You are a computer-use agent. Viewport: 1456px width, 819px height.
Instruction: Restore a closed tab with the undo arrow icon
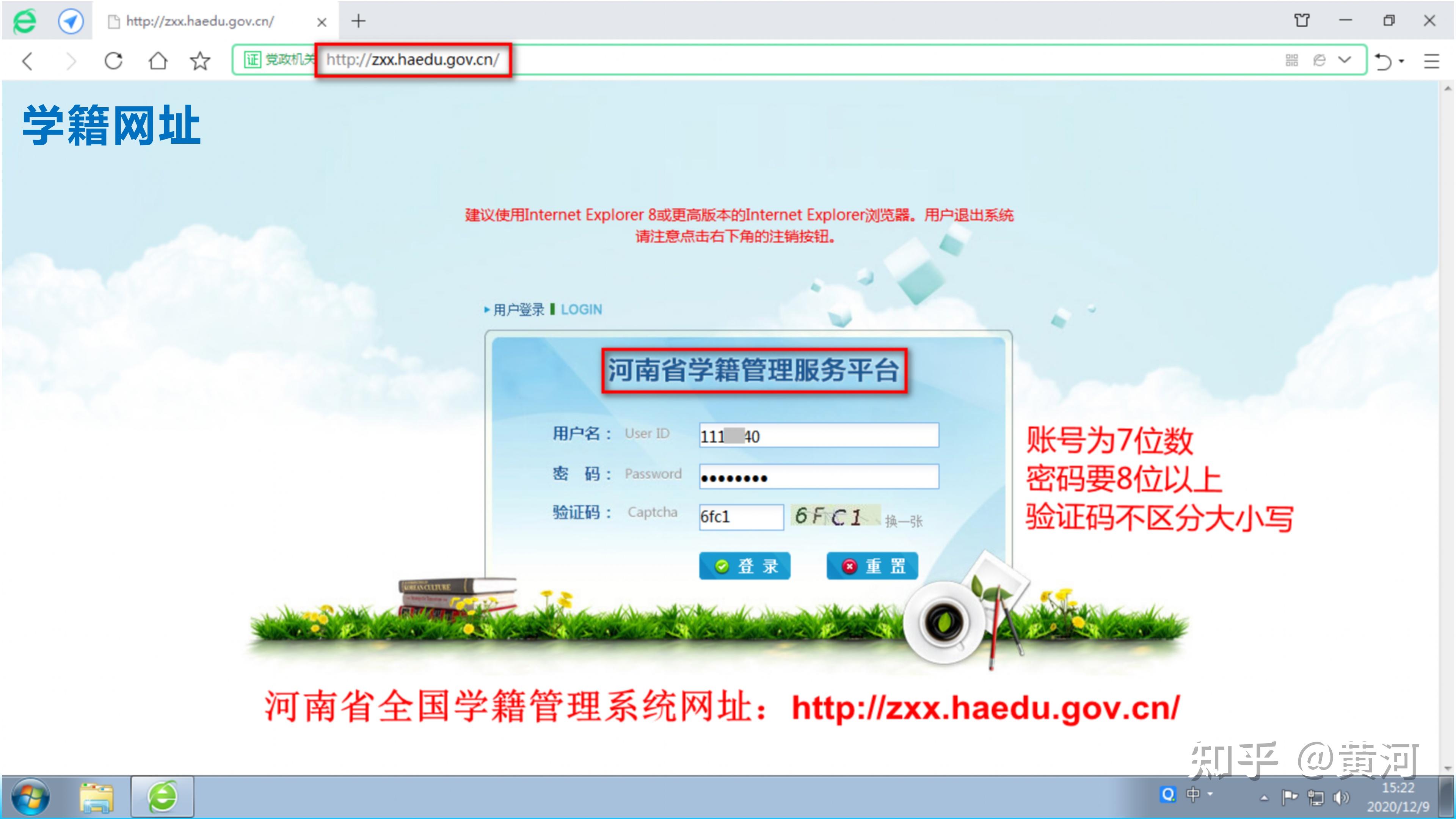click(1384, 61)
